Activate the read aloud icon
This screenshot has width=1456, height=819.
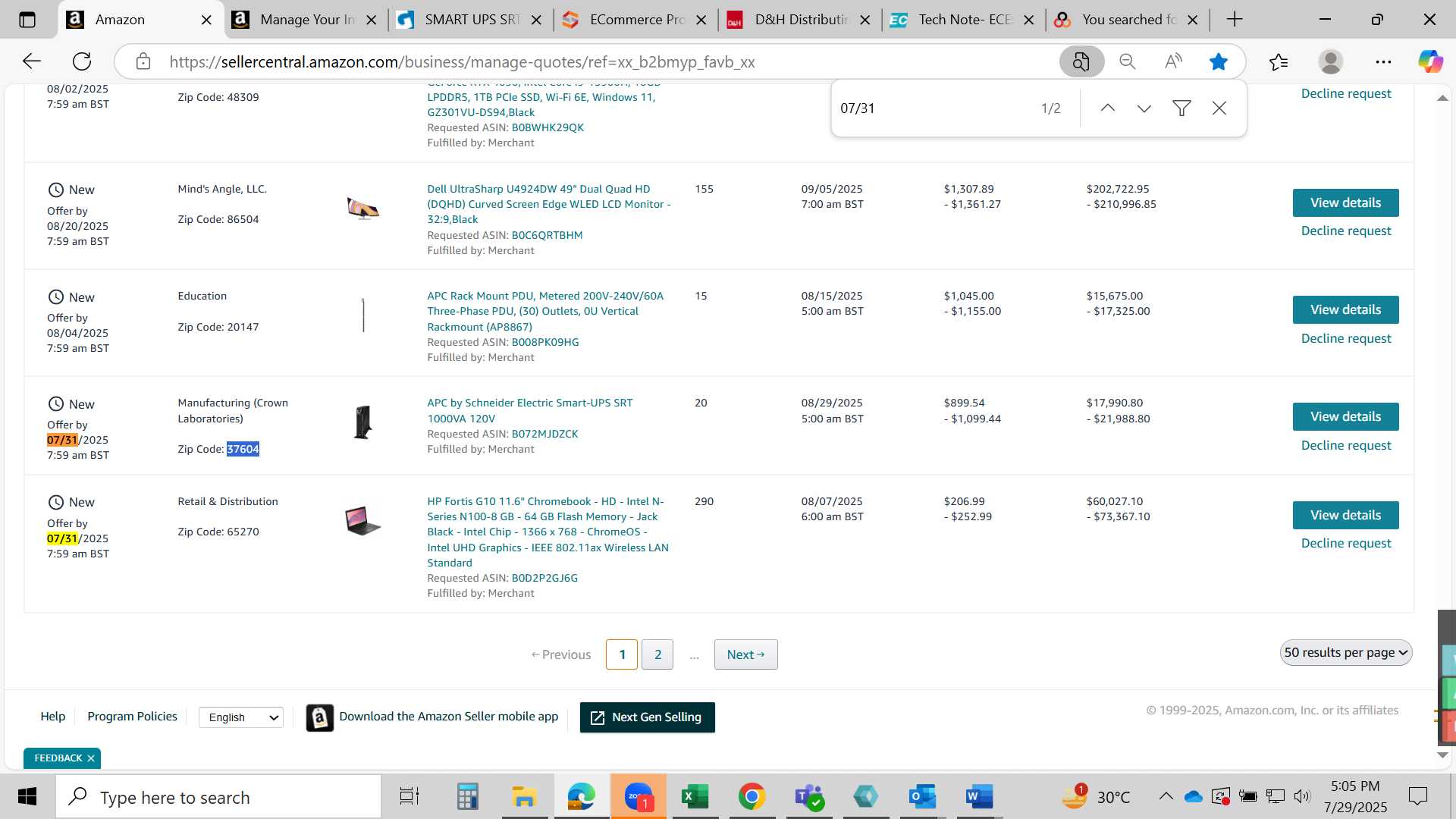pyautogui.click(x=1173, y=61)
